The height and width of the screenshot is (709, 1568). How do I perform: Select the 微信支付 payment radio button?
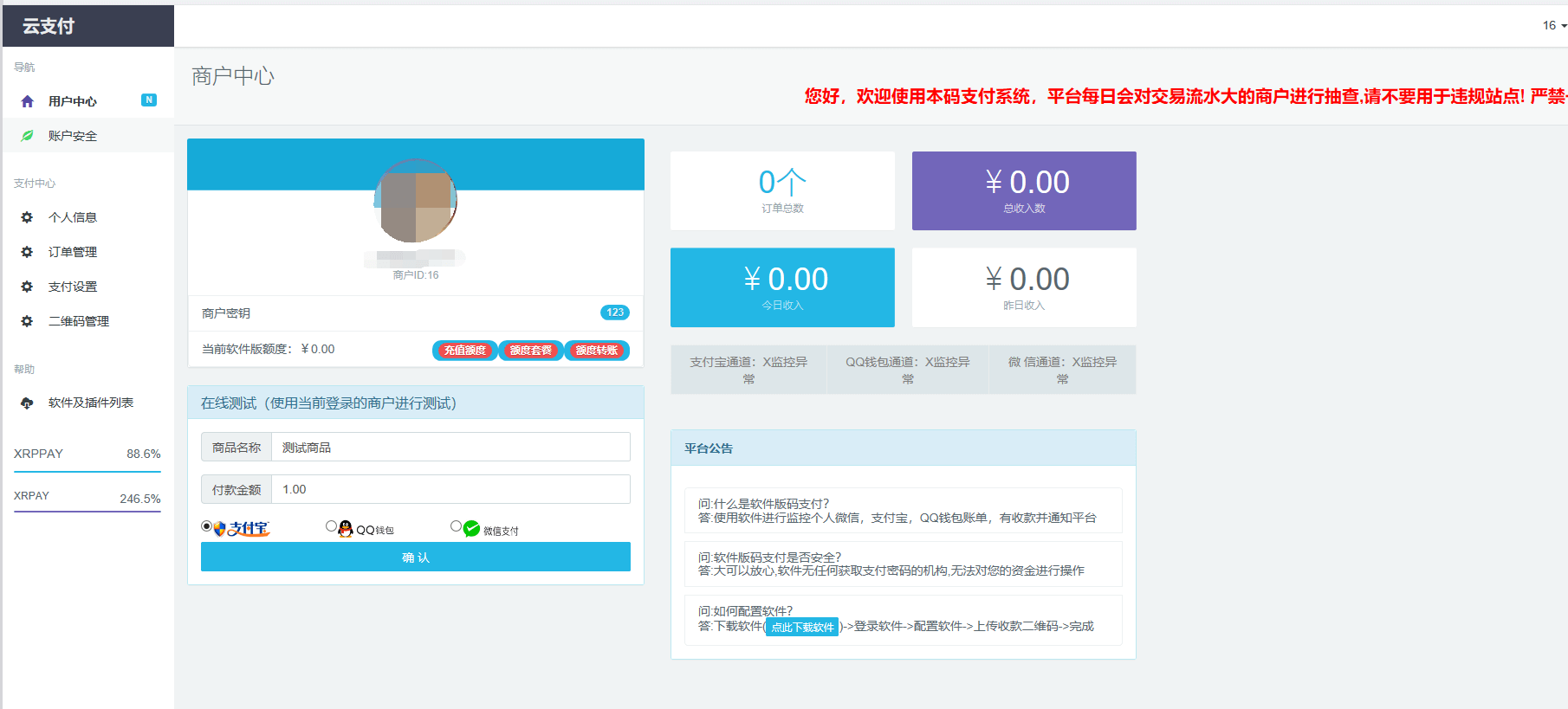click(456, 526)
